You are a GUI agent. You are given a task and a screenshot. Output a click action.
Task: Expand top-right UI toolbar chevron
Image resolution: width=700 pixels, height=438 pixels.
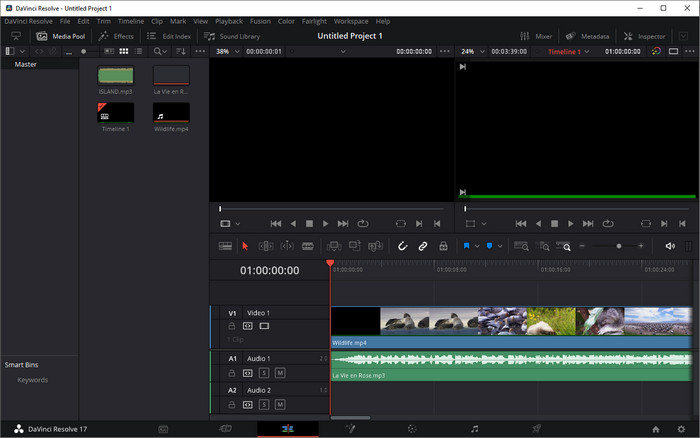(683, 36)
